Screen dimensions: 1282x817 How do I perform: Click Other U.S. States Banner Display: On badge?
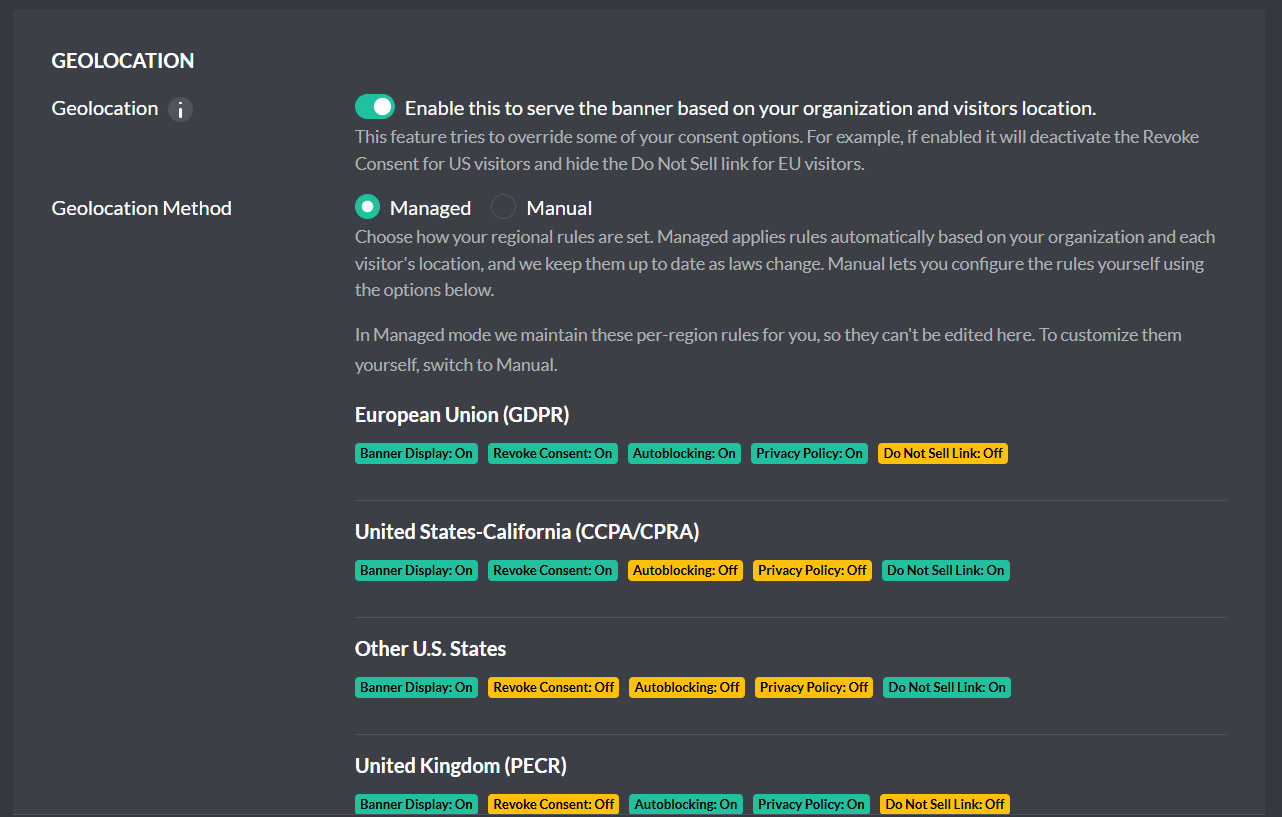[x=416, y=687]
